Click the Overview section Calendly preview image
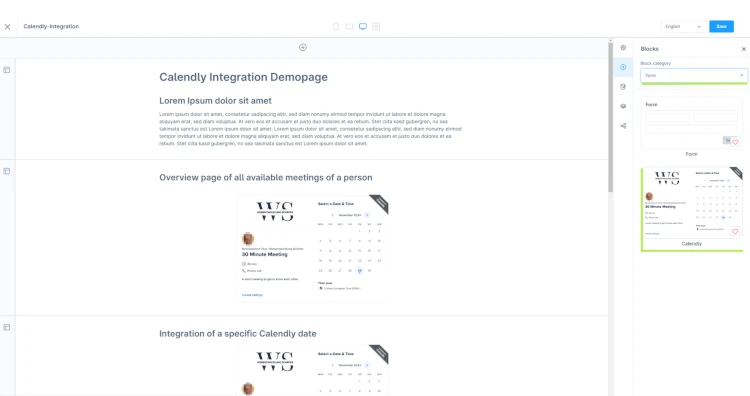This screenshot has height=396, width=750. (312, 248)
